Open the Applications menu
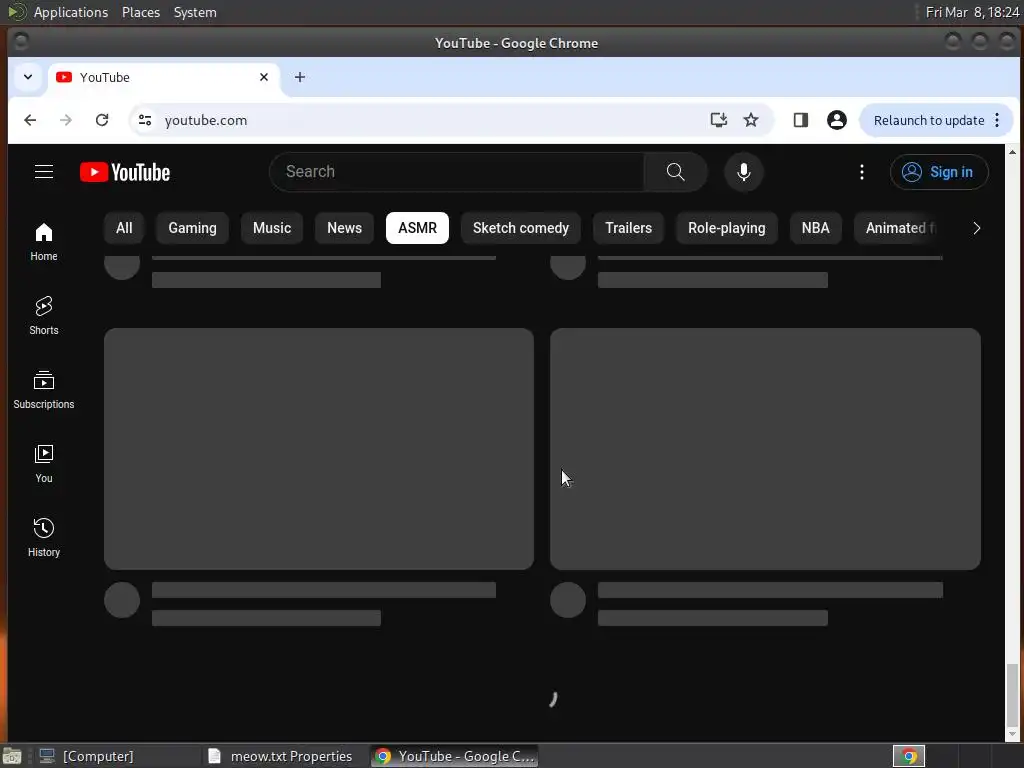 [71, 12]
